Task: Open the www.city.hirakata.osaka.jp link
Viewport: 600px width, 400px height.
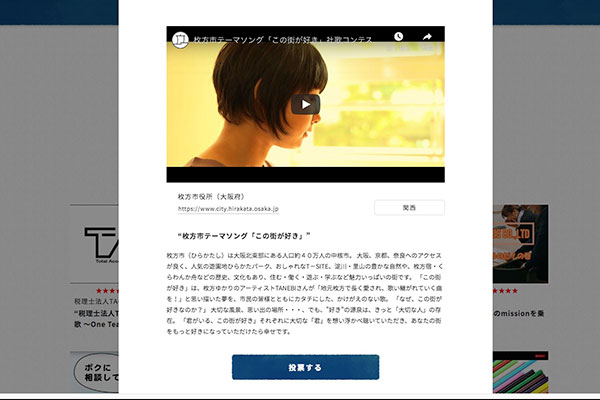Action: pyautogui.click(x=228, y=210)
